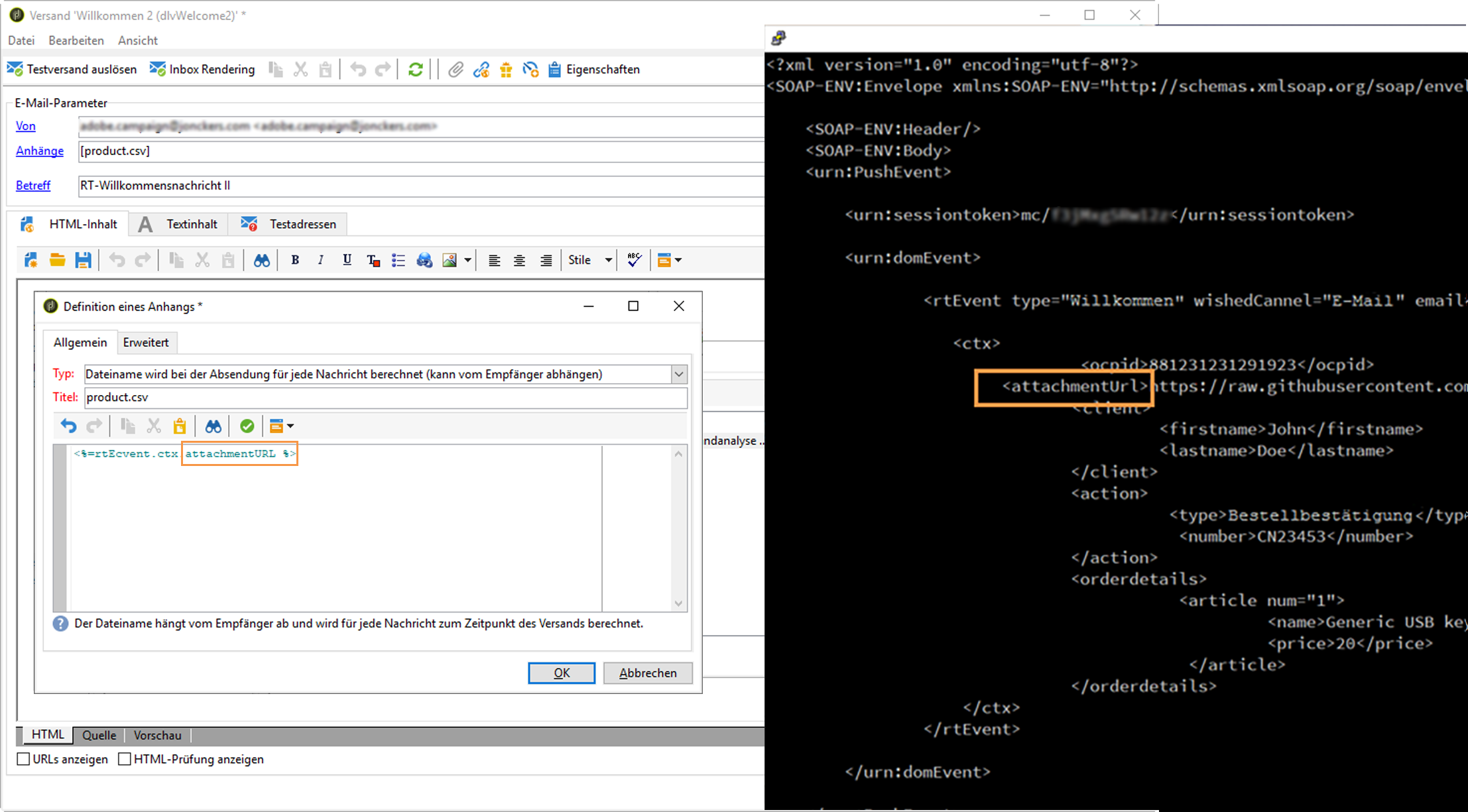
Task: Click binoculars search icon in attachment dialog
Action: [x=213, y=426]
